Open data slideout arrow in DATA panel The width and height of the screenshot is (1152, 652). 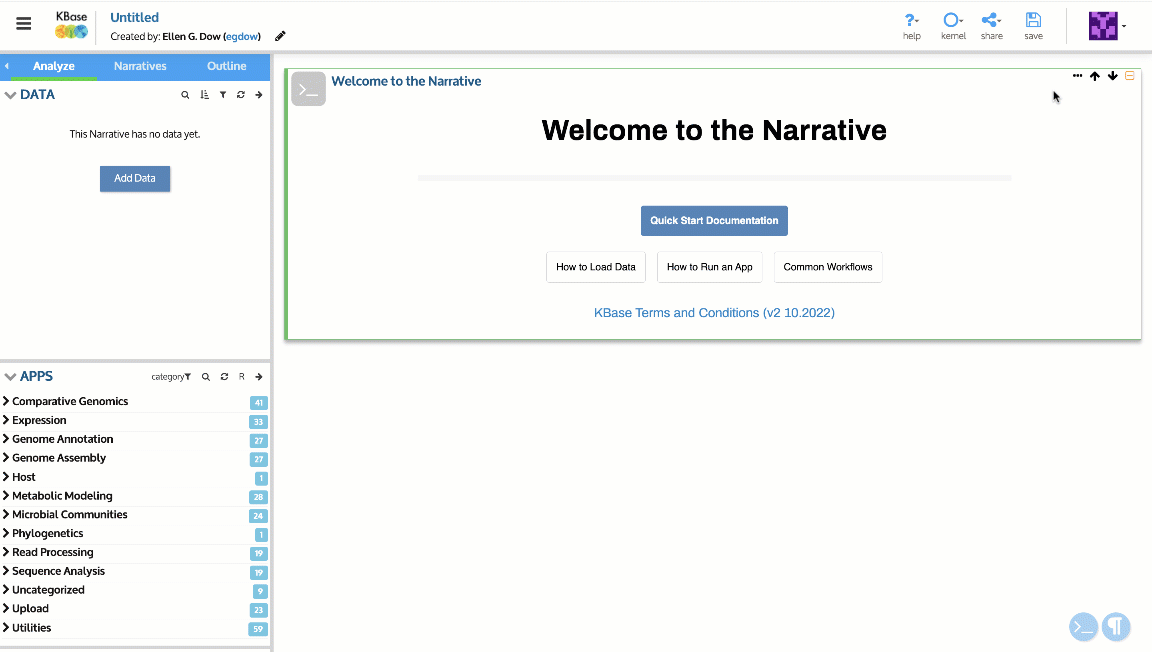click(x=259, y=95)
